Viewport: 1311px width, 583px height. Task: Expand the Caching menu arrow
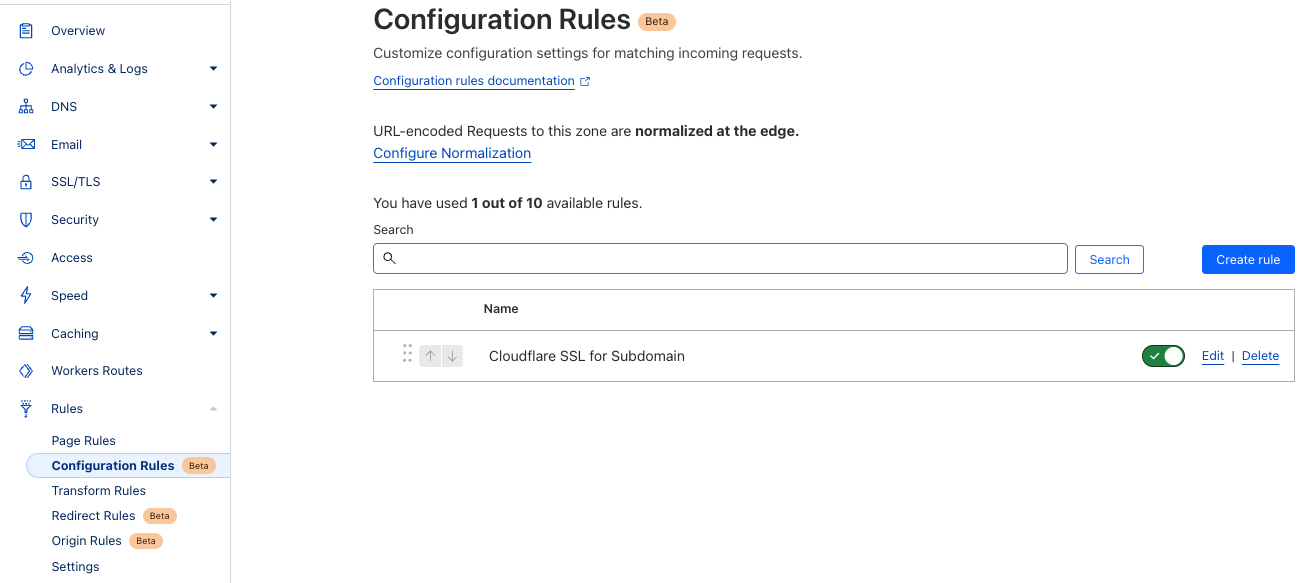point(213,334)
